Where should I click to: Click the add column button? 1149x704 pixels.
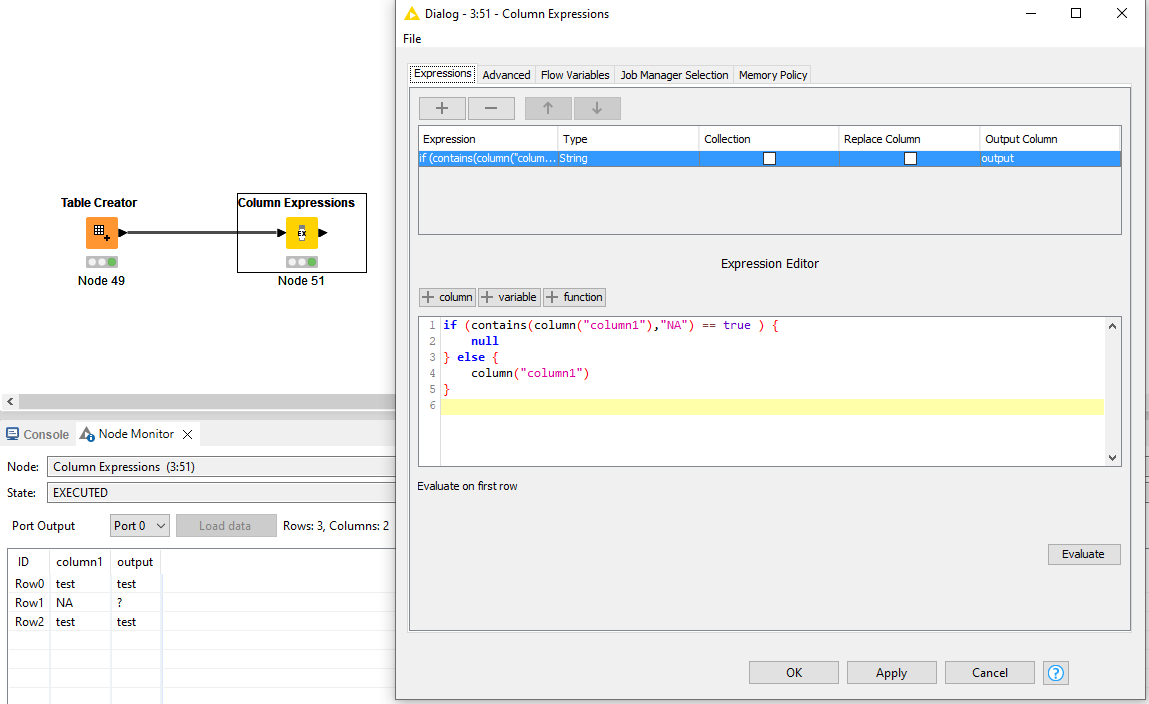click(447, 297)
